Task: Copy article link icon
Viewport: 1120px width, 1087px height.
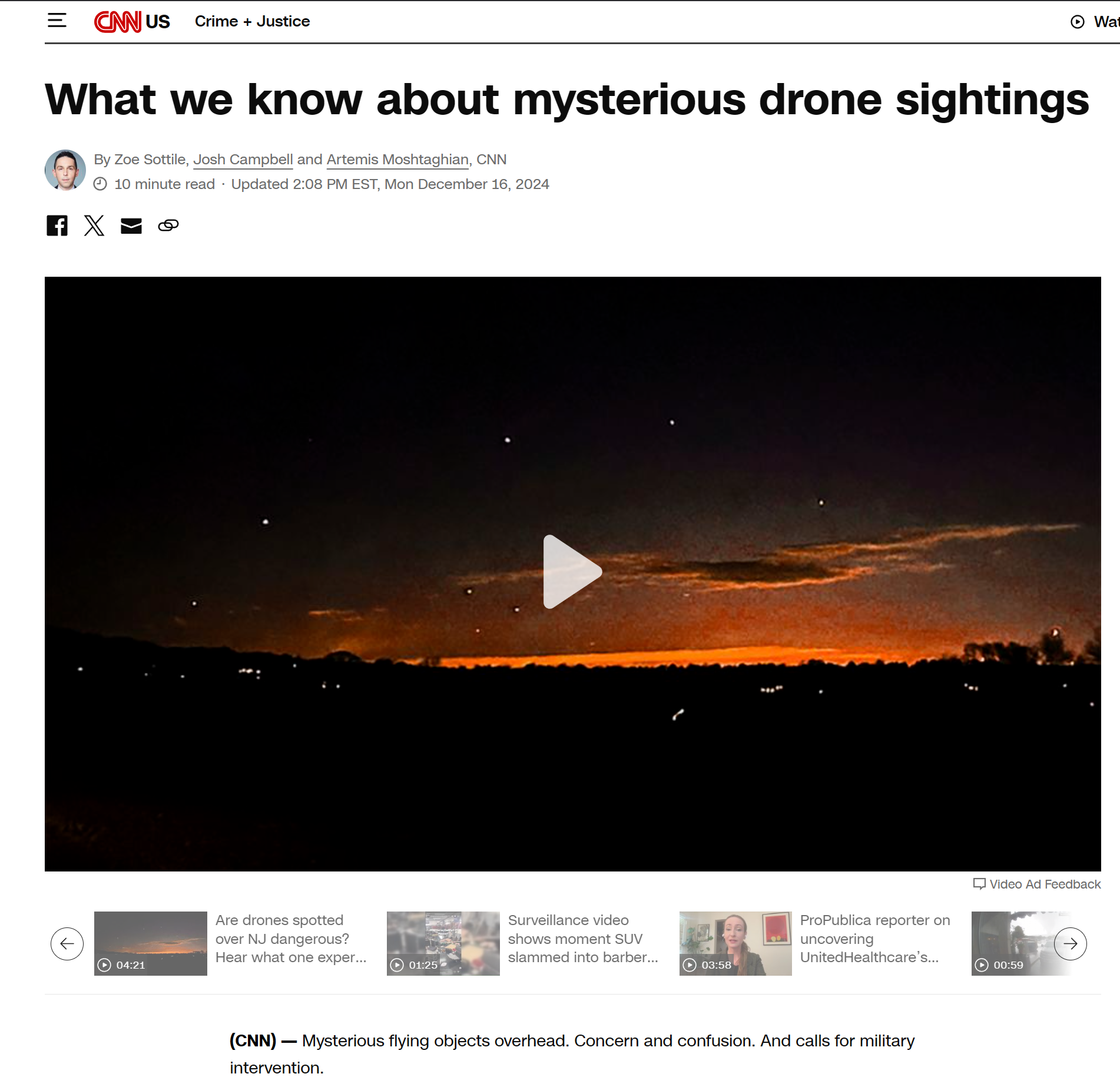Action: coord(168,226)
